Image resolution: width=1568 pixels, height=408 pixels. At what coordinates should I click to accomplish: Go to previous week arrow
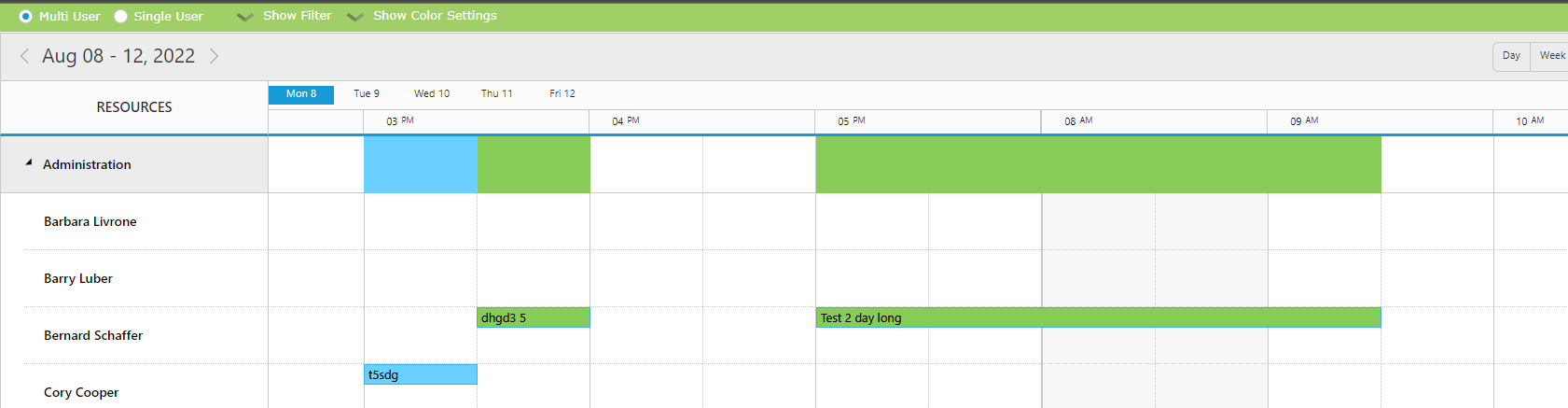click(24, 56)
